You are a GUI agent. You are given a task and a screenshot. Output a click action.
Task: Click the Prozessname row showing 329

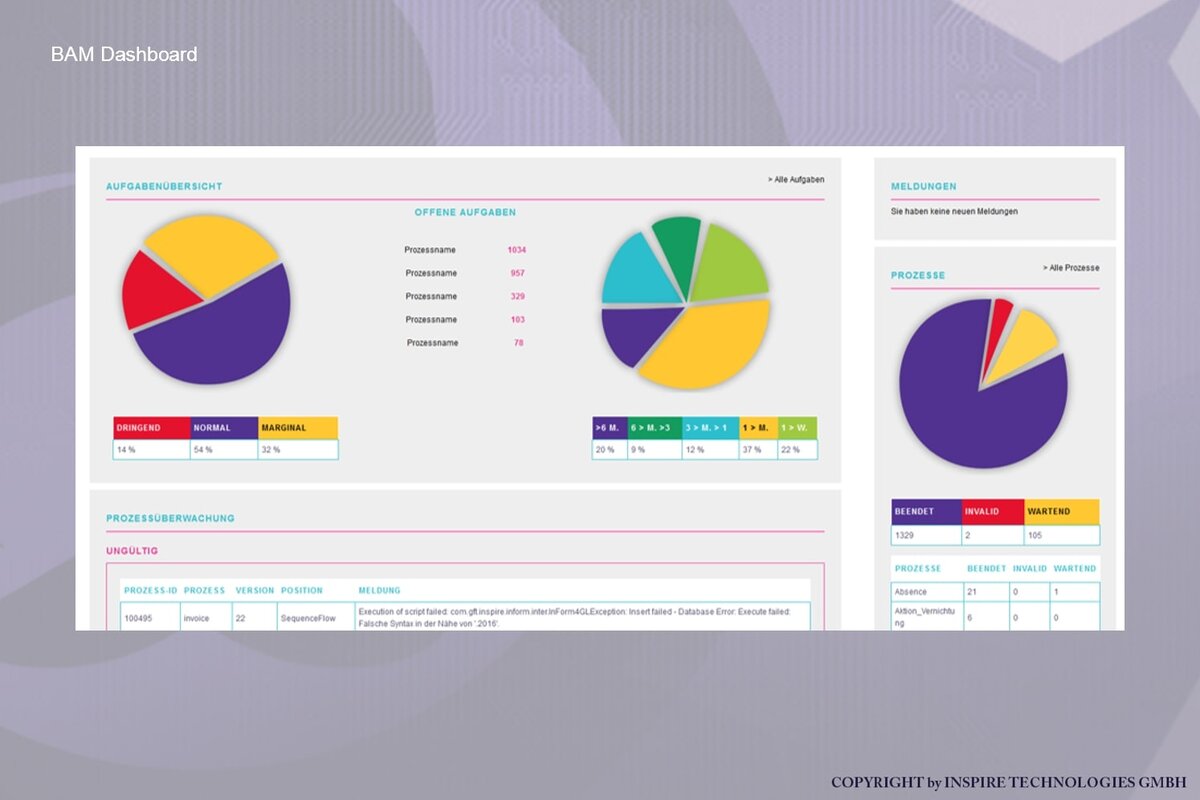465,296
